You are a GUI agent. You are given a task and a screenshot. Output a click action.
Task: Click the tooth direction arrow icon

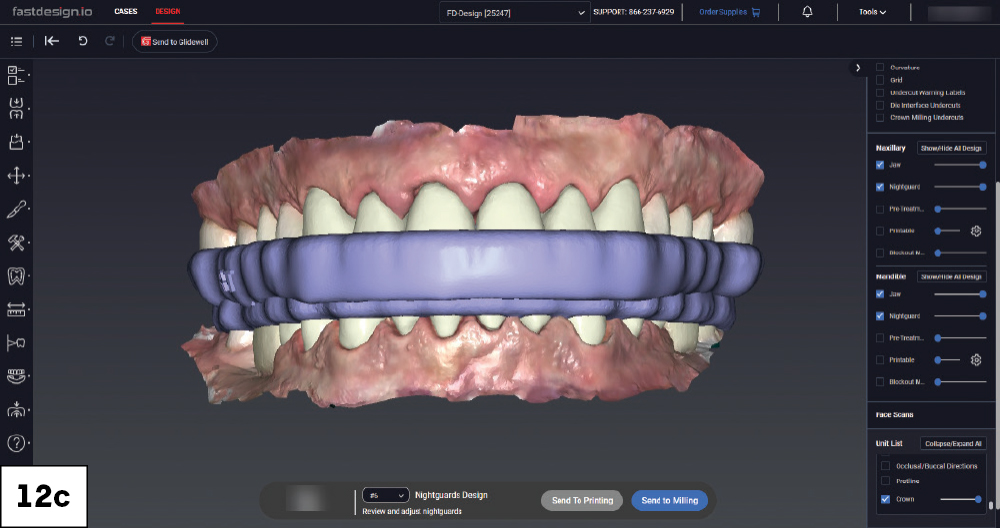[x=16, y=343]
